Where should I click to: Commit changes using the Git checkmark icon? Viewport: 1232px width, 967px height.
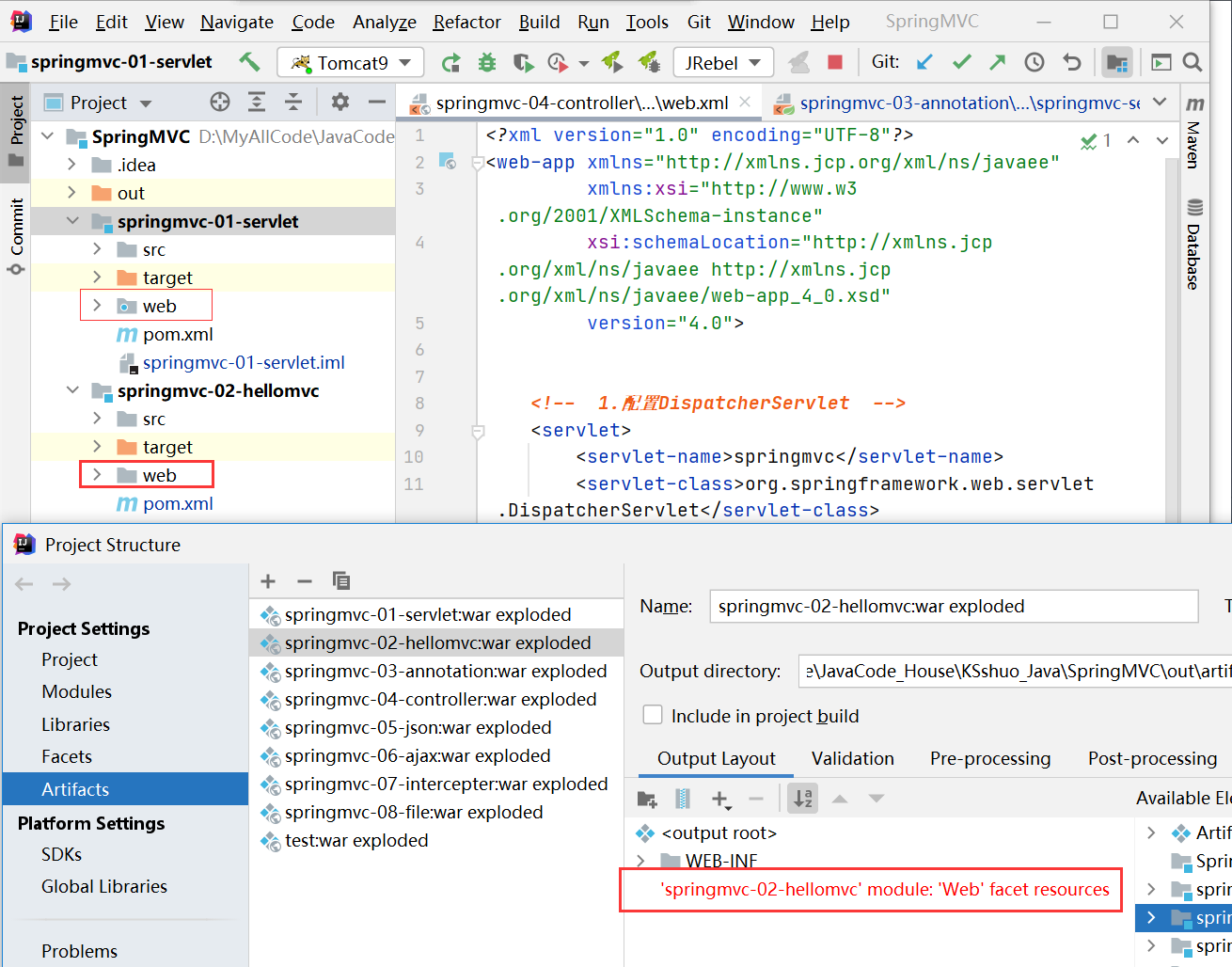click(x=961, y=61)
